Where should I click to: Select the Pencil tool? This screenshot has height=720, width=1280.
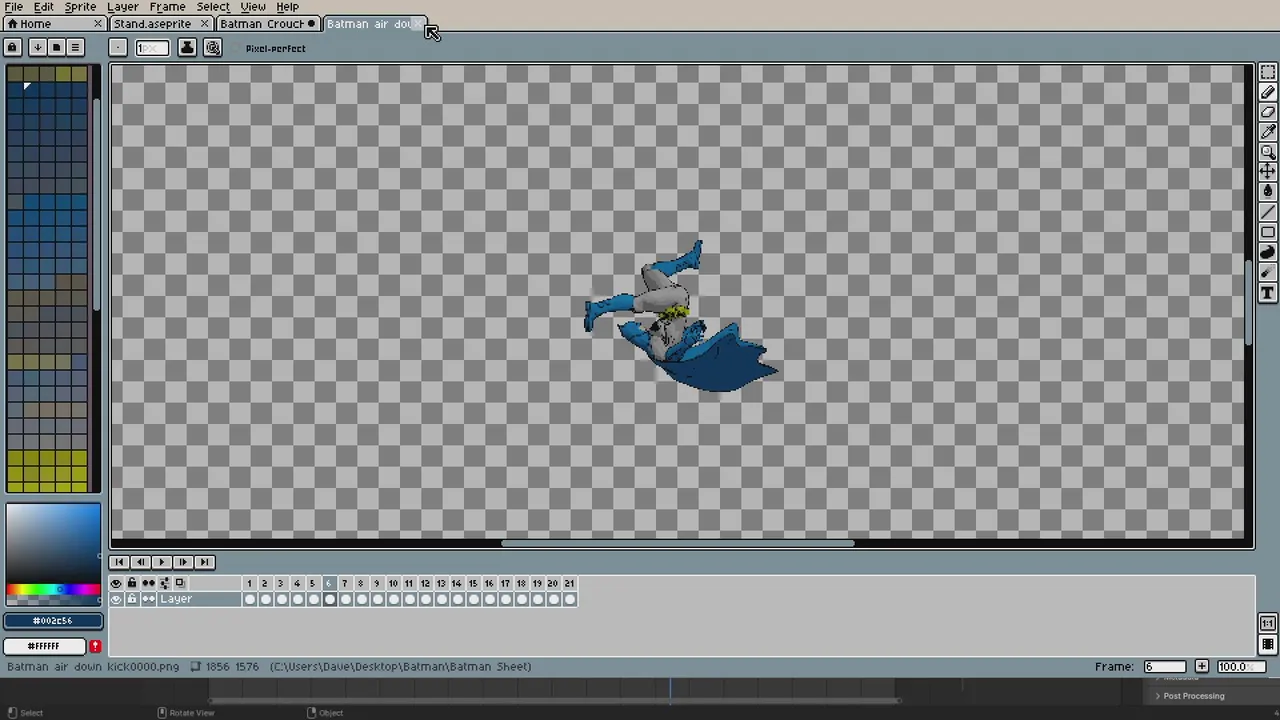[x=1268, y=93]
